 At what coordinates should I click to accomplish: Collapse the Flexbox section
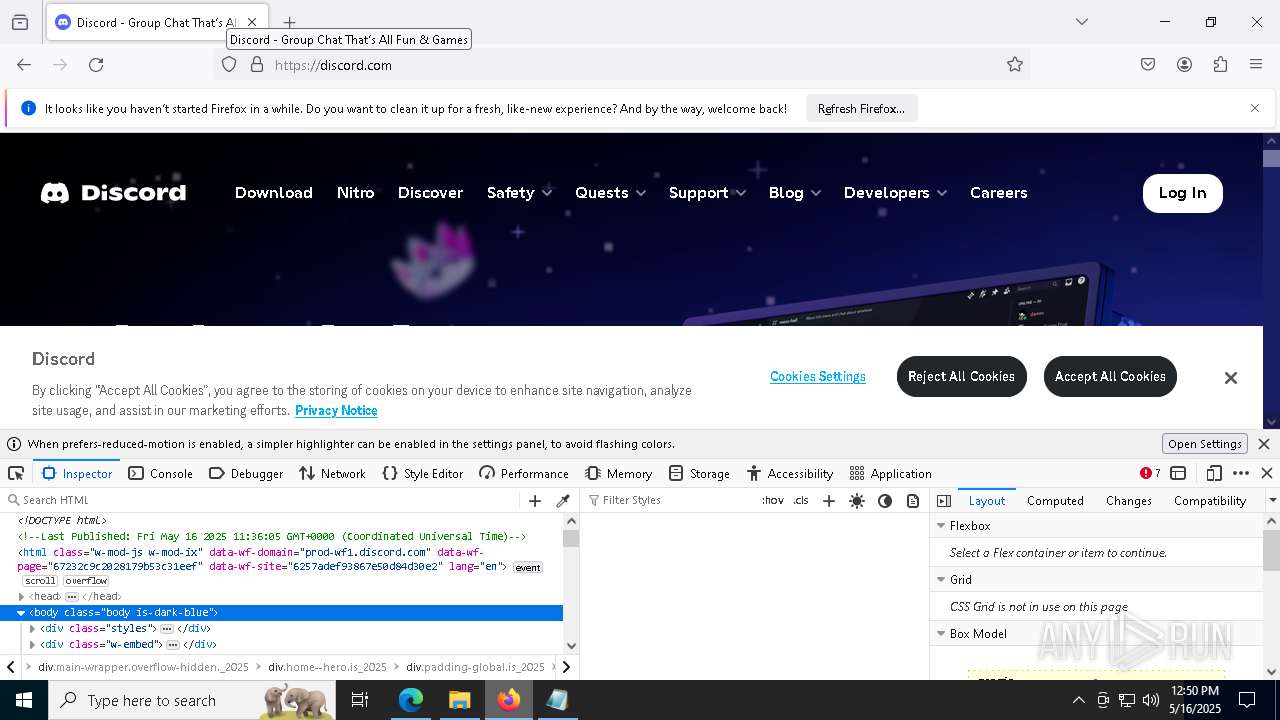pos(941,526)
